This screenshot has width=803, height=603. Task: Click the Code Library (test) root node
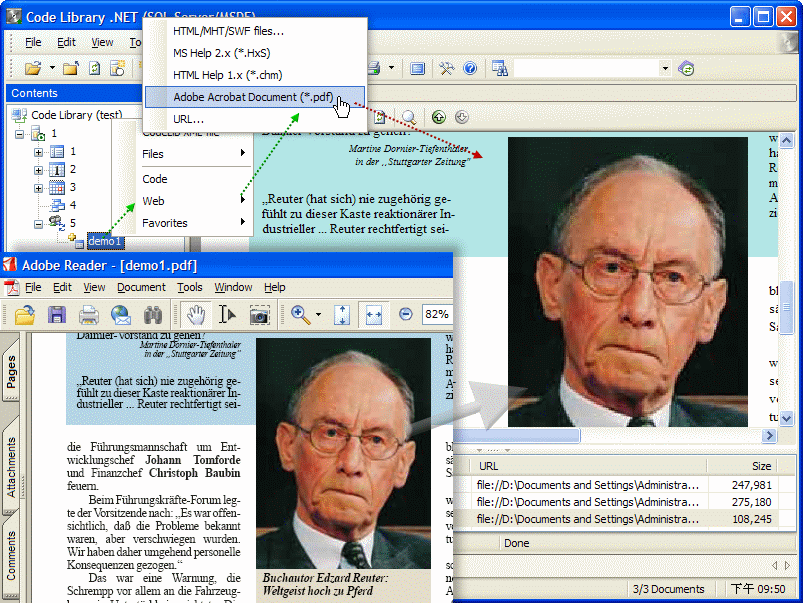coord(76,115)
